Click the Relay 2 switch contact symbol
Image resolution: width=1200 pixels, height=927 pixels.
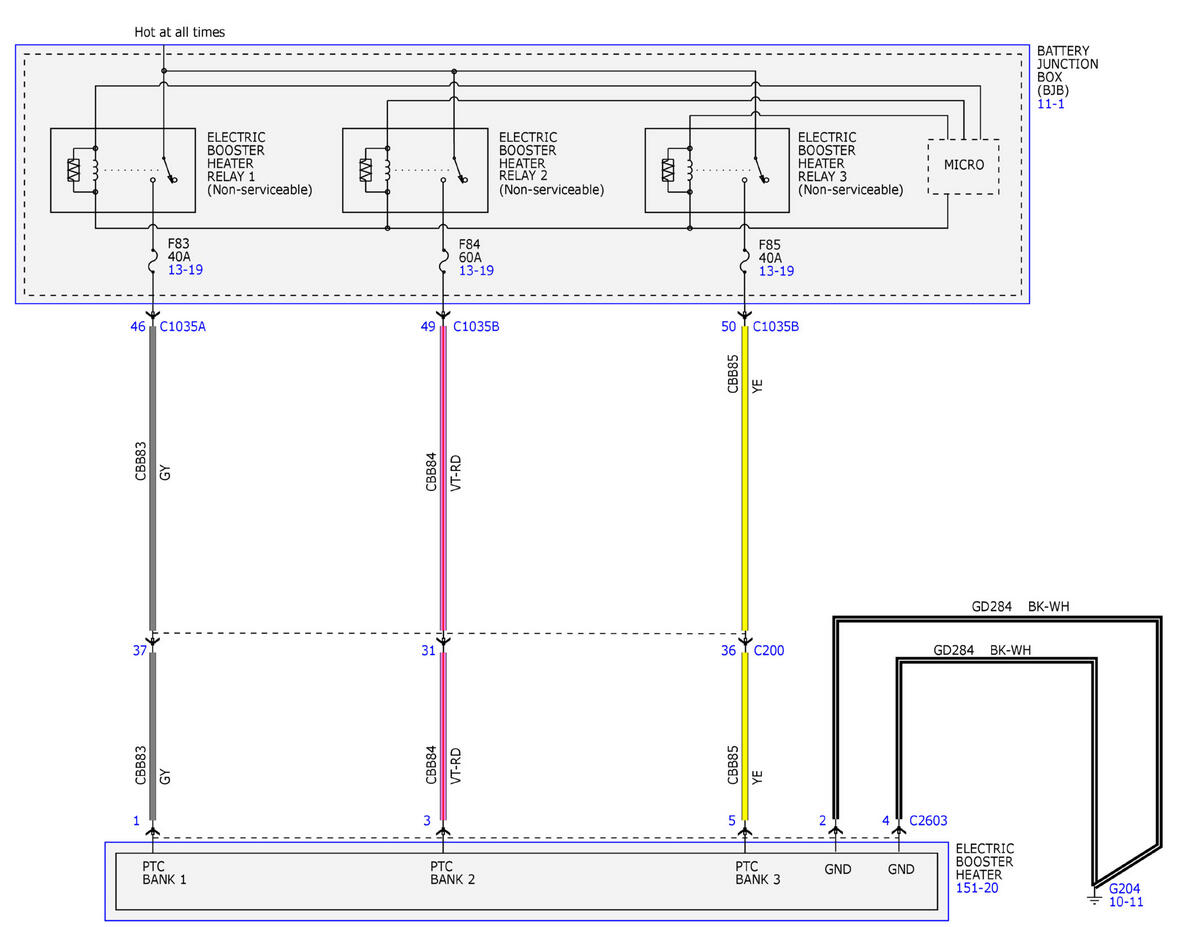(455, 168)
